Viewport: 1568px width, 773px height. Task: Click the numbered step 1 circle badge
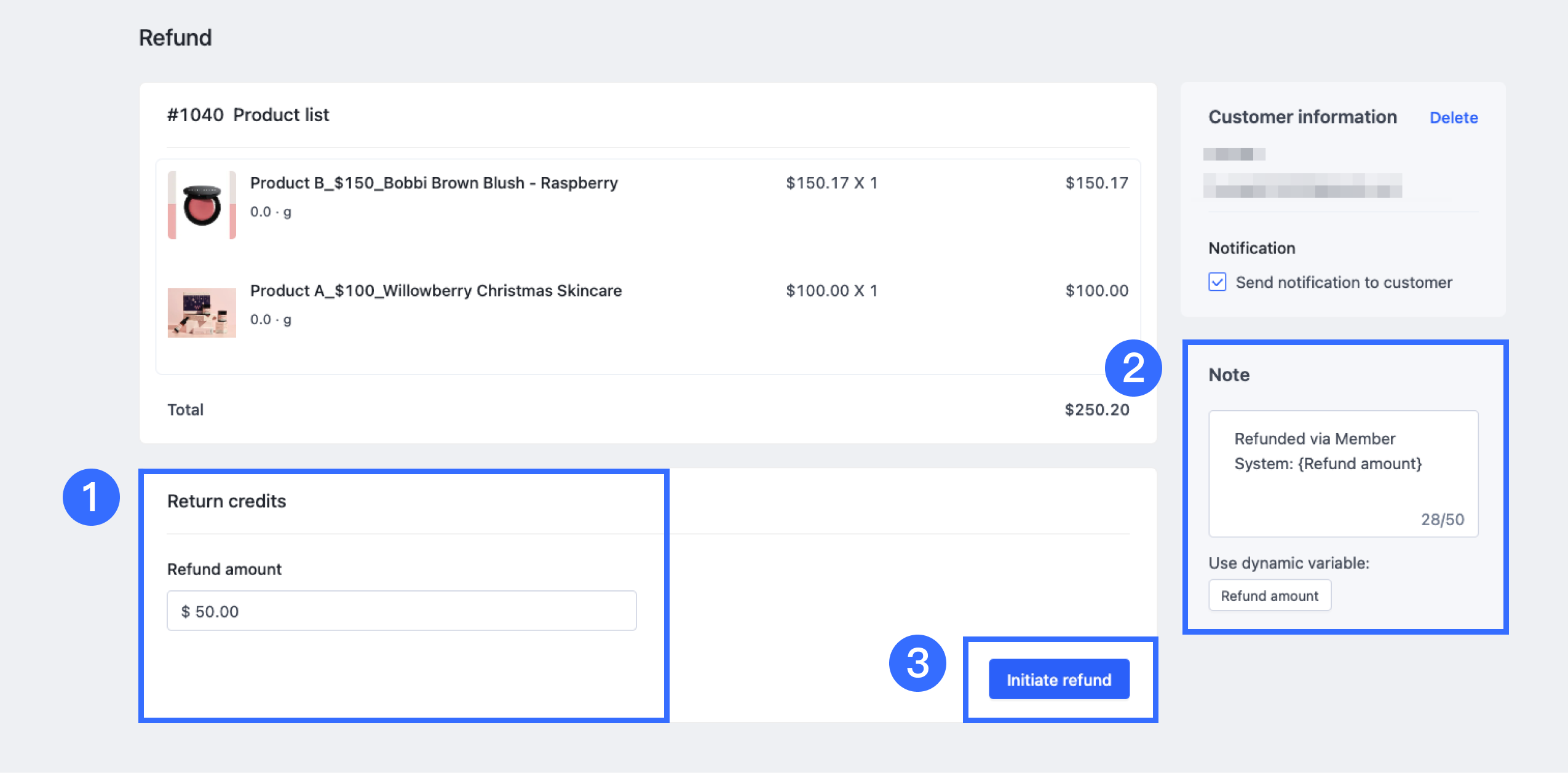[x=91, y=497]
